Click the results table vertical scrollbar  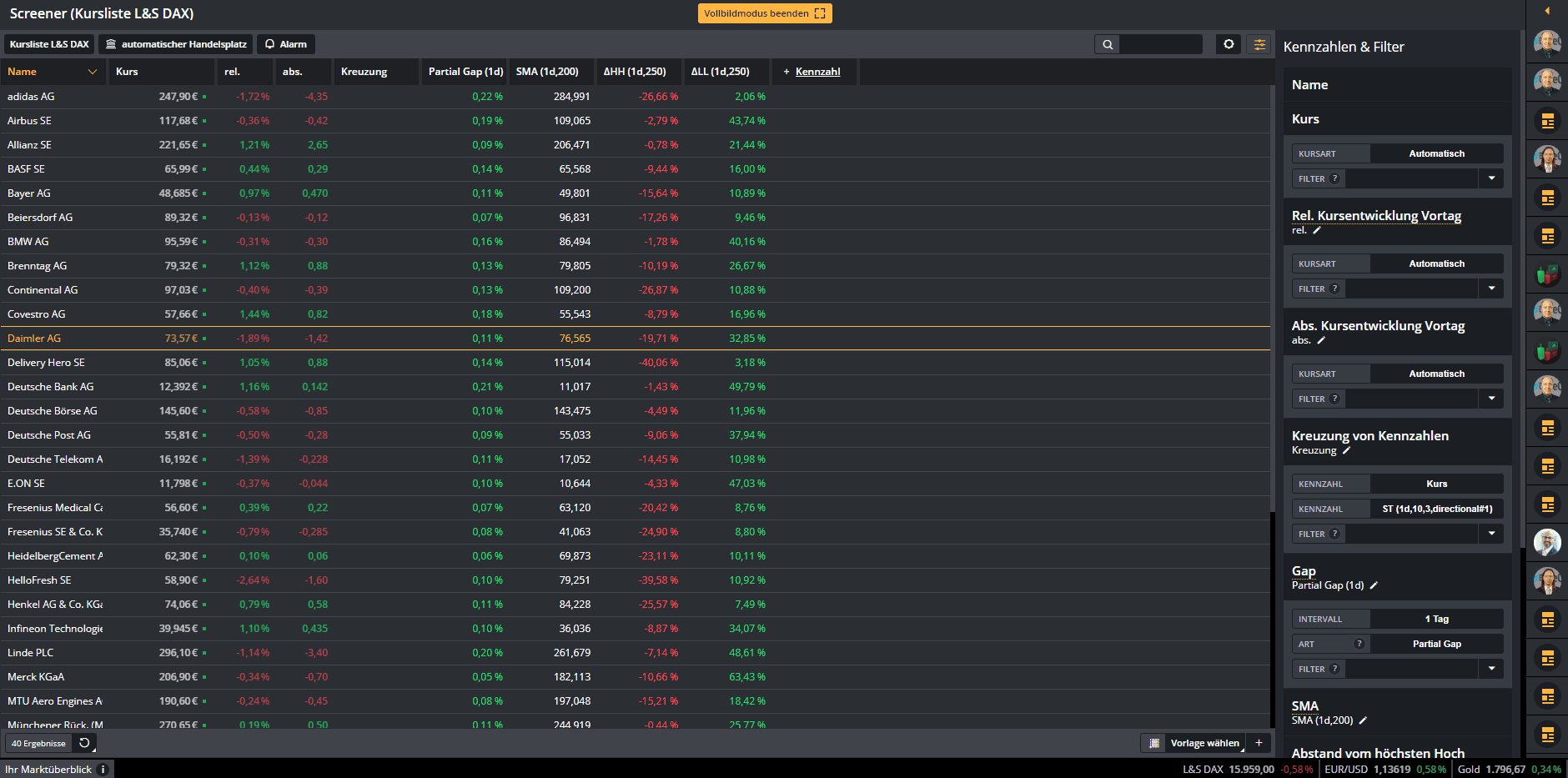1273,300
